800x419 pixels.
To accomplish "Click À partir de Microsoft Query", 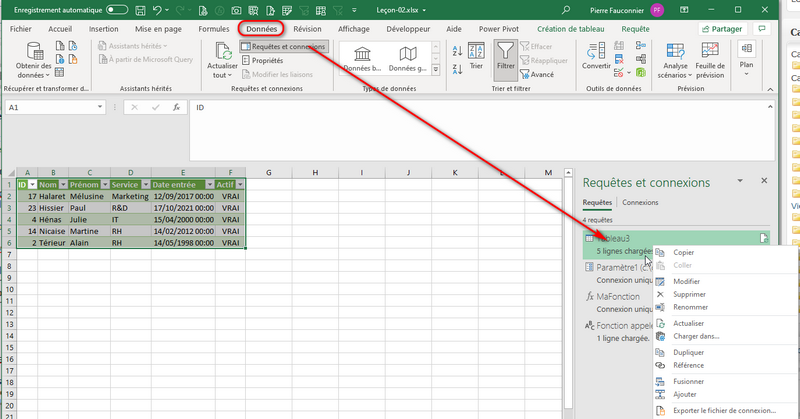I will coord(146,59).
